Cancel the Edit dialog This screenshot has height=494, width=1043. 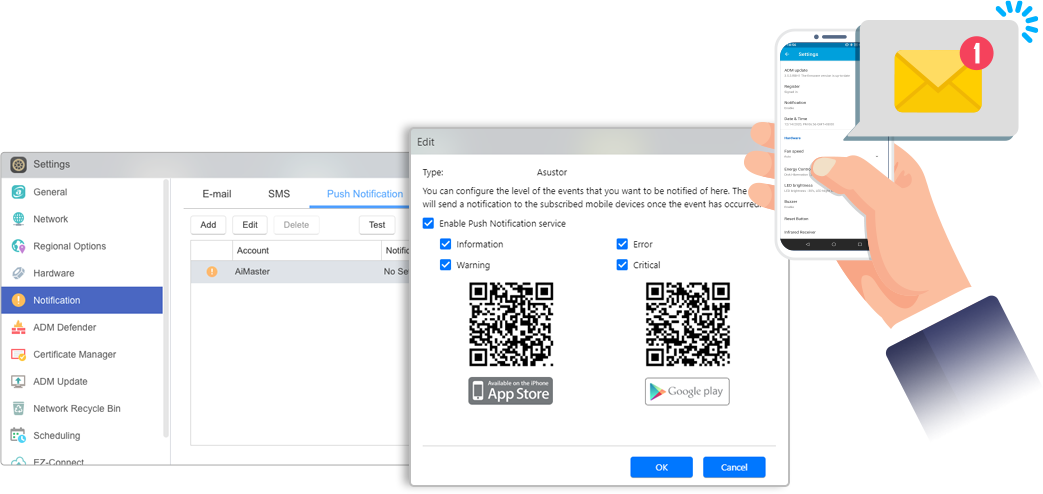(x=734, y=467)
